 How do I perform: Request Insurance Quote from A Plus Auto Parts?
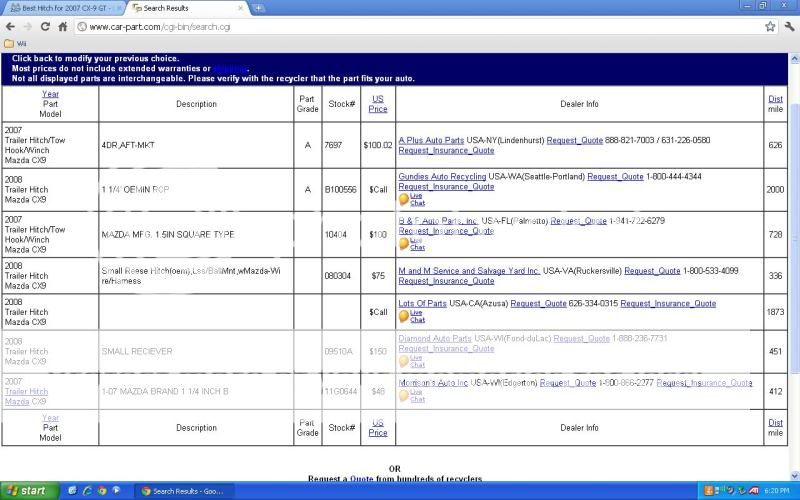pyautogui.click(x=446, y=151)
